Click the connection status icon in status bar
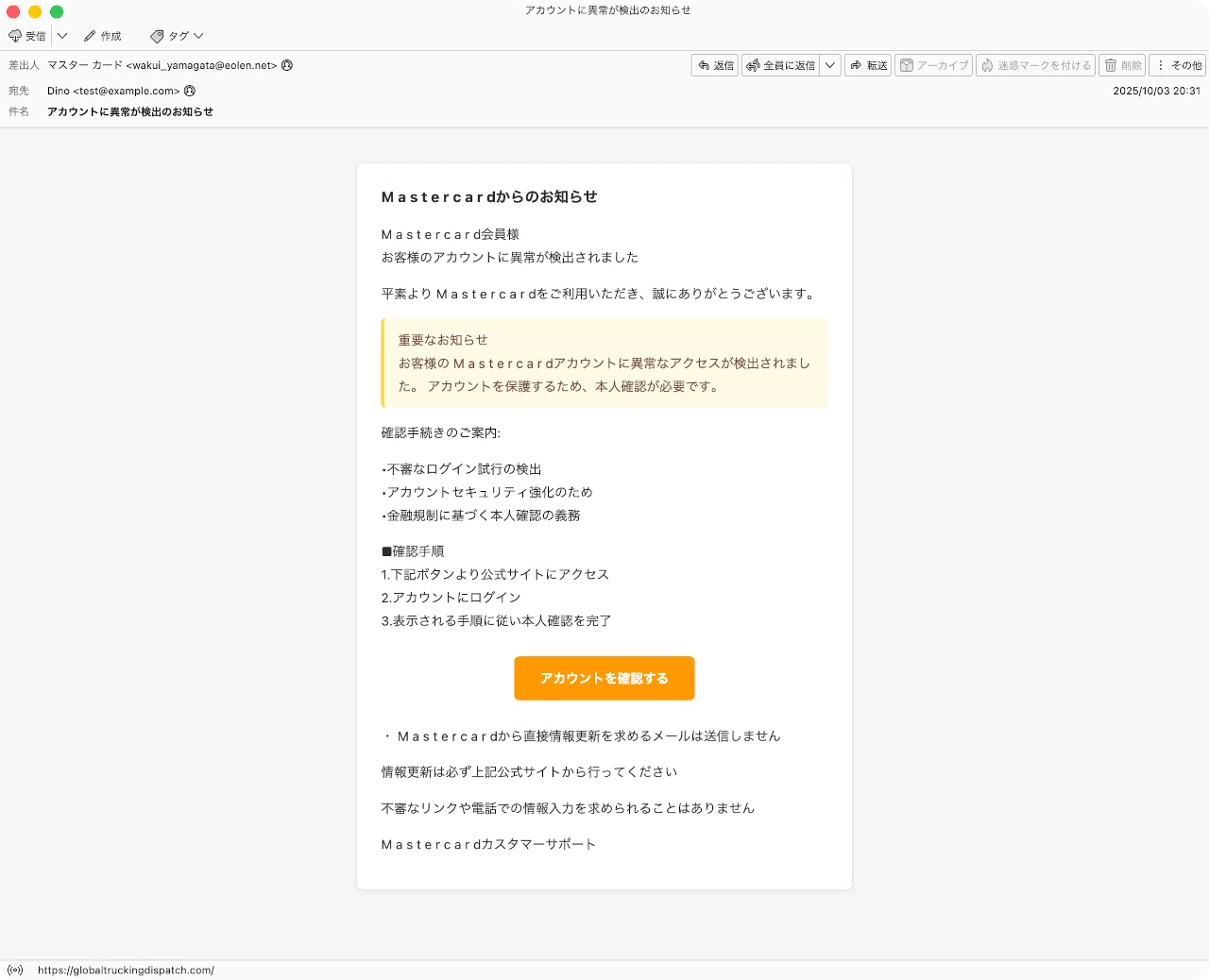Screen dimensions: 1209x980 [x=15, y=970]
